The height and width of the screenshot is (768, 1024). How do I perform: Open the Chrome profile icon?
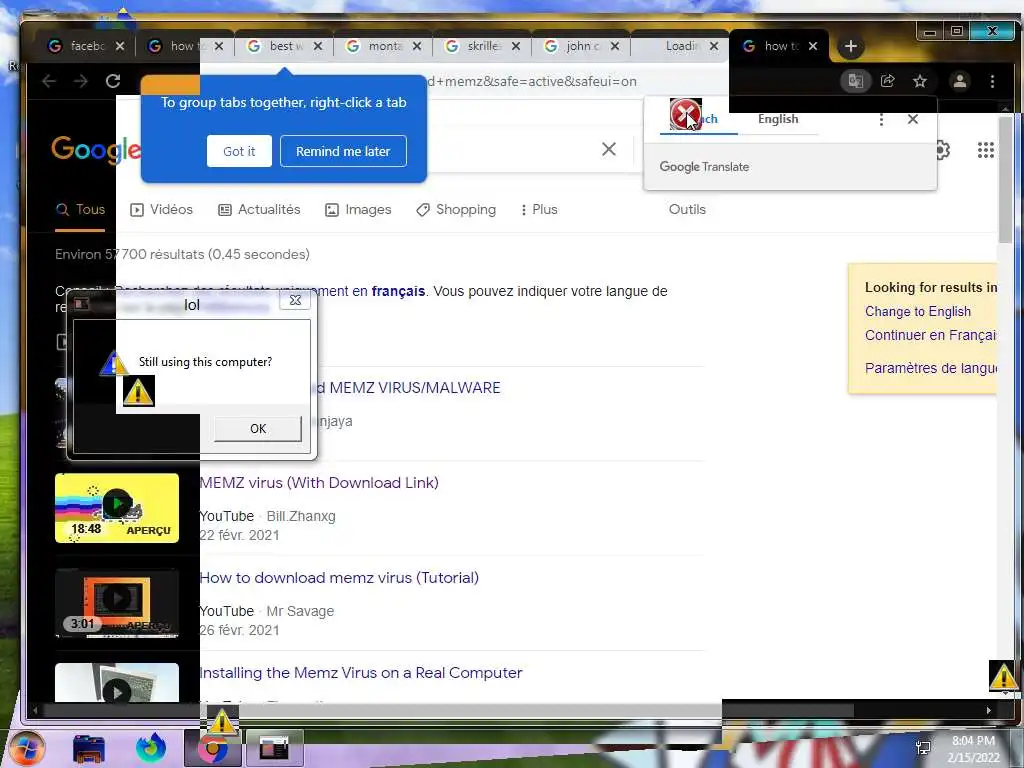point(960,81)
